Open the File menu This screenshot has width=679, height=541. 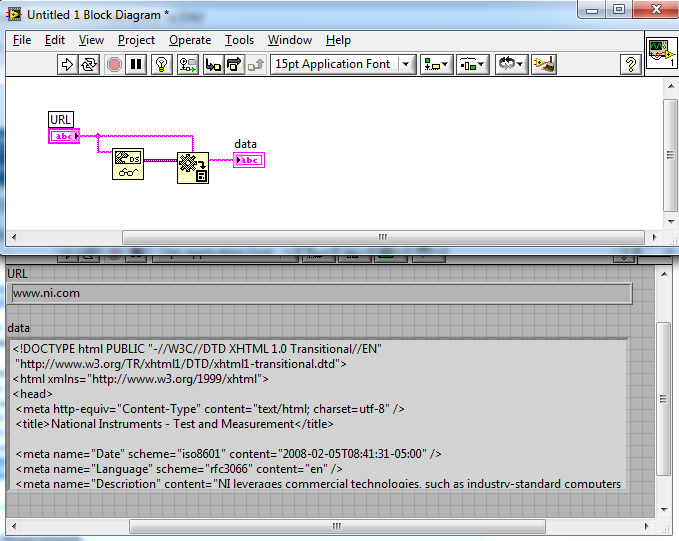[x=22, y=40]
